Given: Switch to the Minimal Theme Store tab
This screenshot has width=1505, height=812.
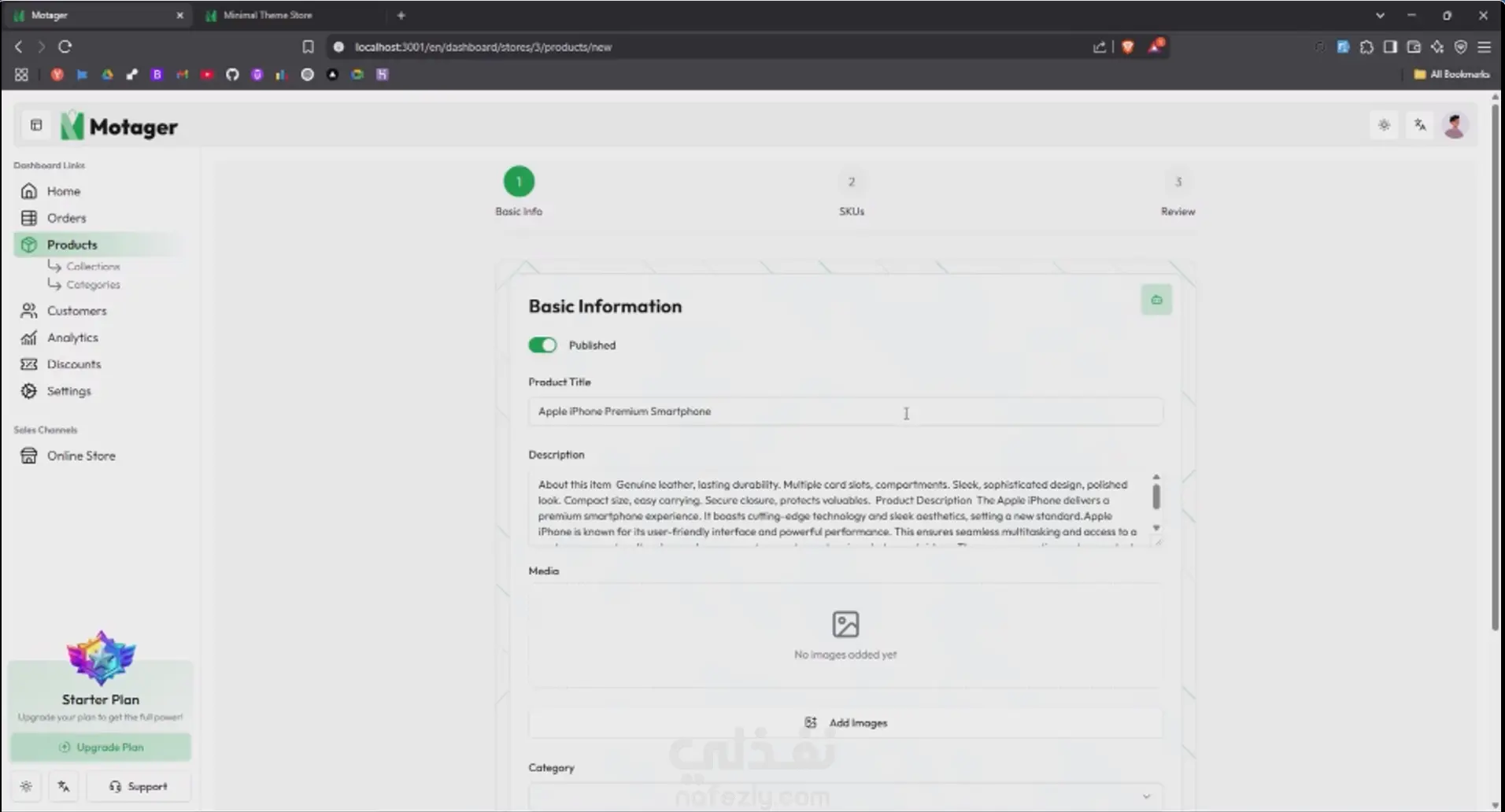Looking at the screenshot, I should coord(291,16).
